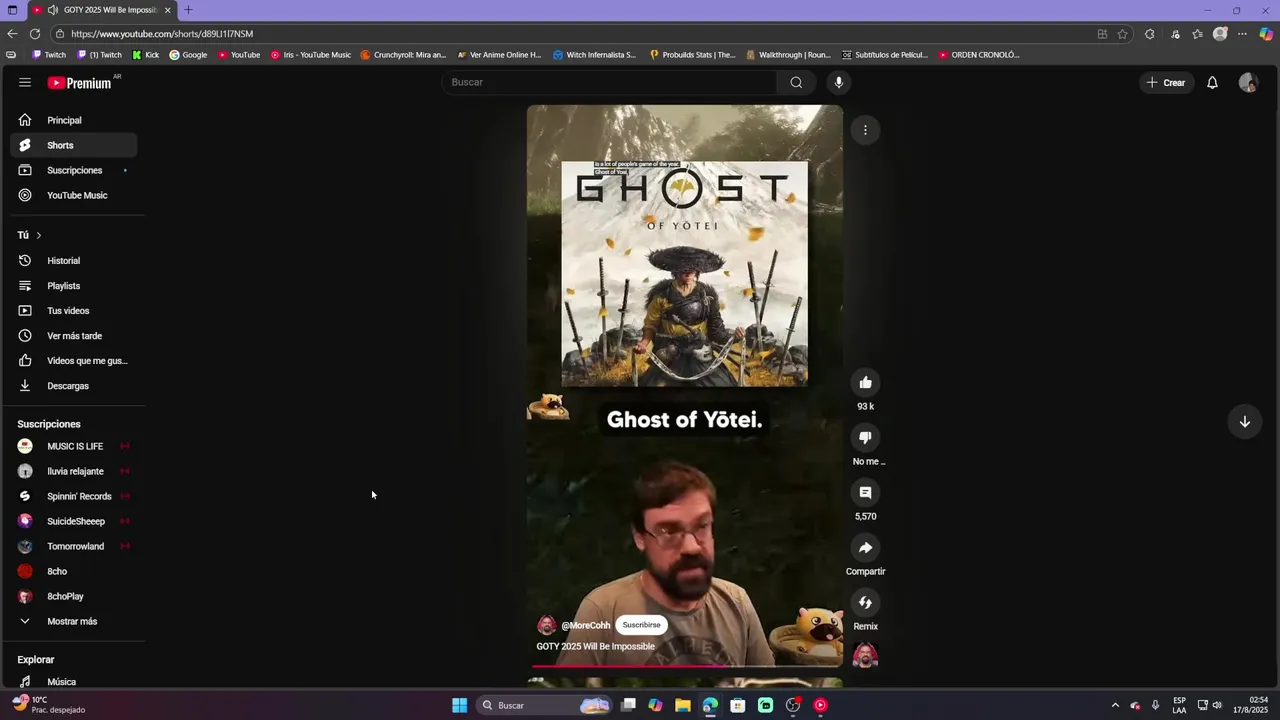The height and width of the screenshot is (720, 1280).
Task: Click the Crear button
Action: [x=1166, y=83]
